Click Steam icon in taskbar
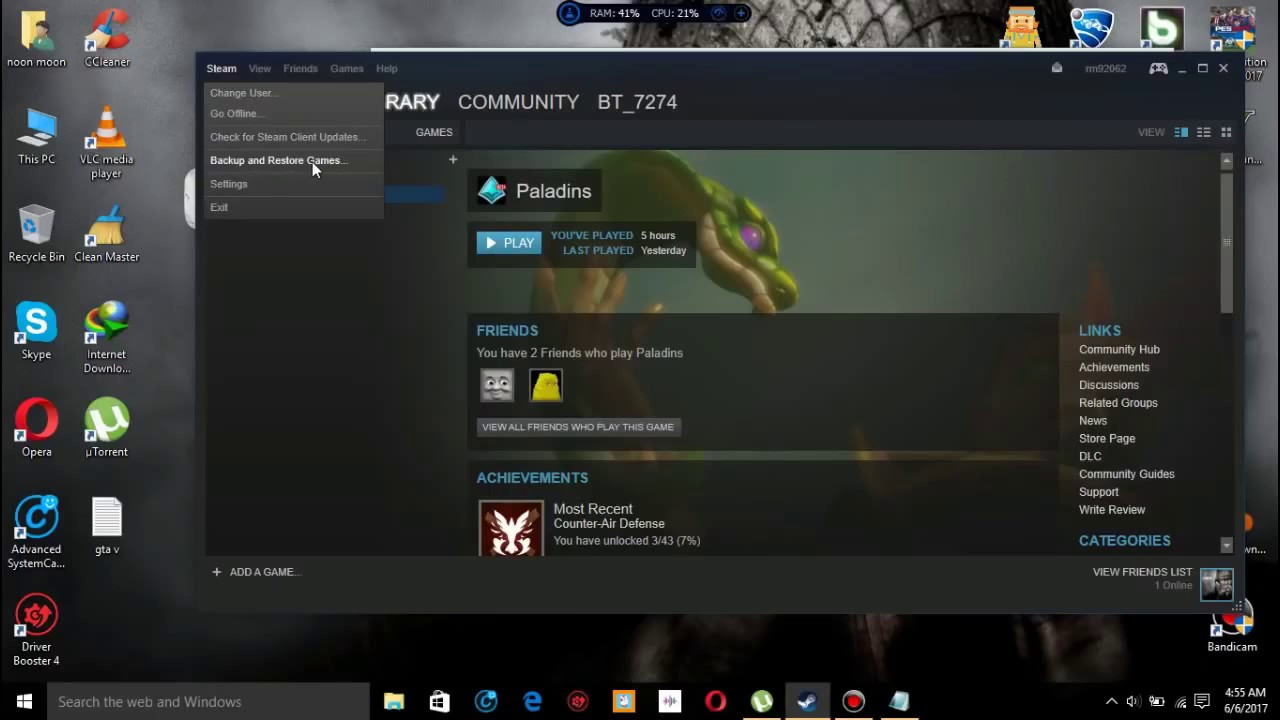The image size is (1280, 720). [807, 701]
